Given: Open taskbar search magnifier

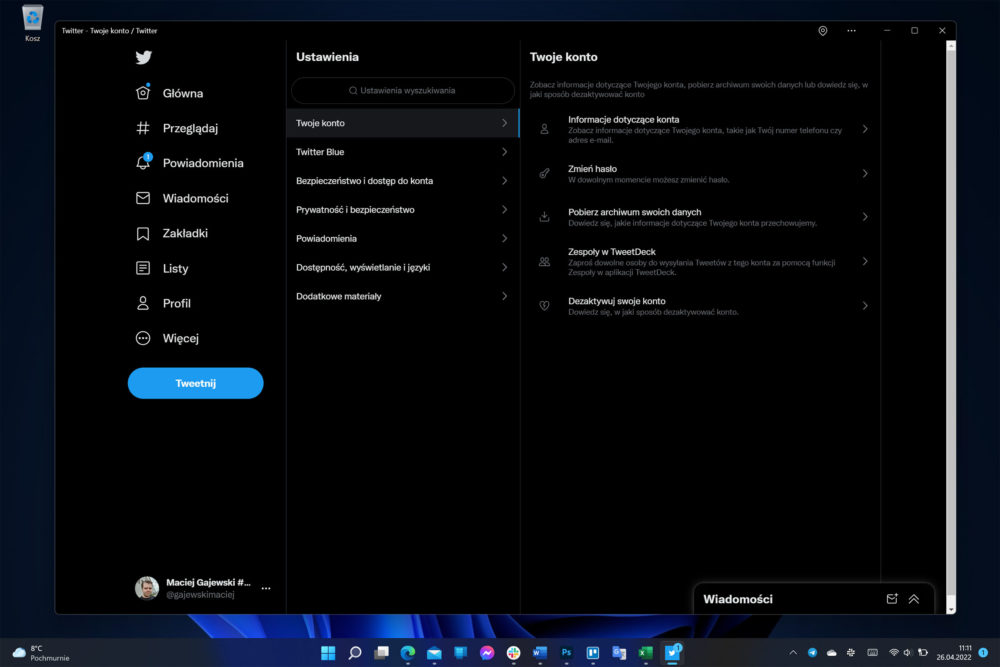Looking at the screenshot, I should pos(355,652).
